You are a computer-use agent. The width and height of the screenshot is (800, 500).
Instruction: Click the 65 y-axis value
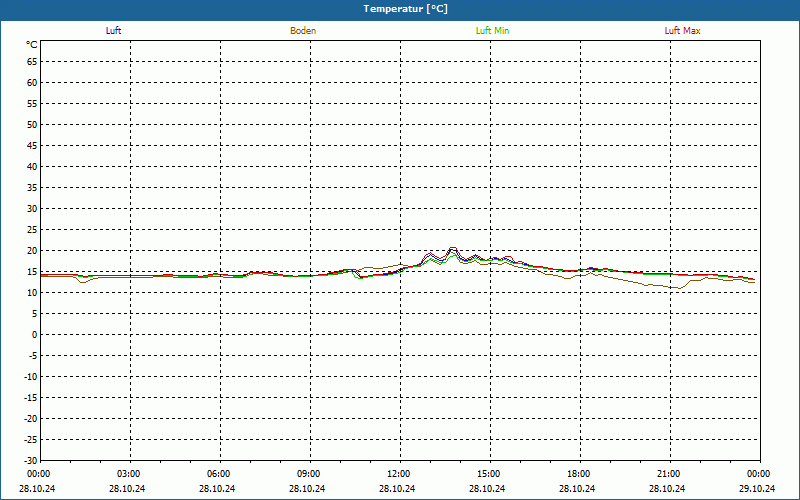click(32, 62)
